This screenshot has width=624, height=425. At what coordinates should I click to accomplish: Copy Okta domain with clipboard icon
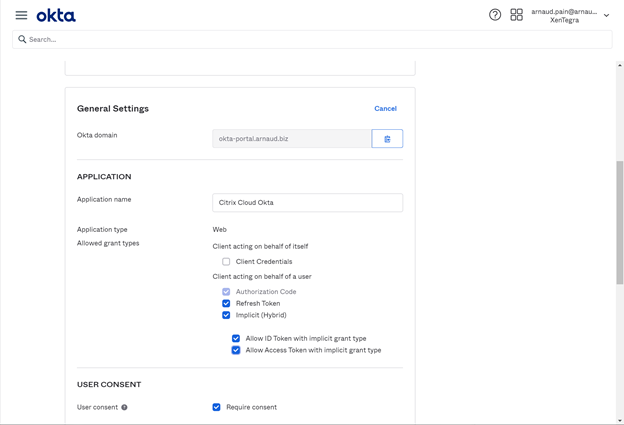[387, 139]
